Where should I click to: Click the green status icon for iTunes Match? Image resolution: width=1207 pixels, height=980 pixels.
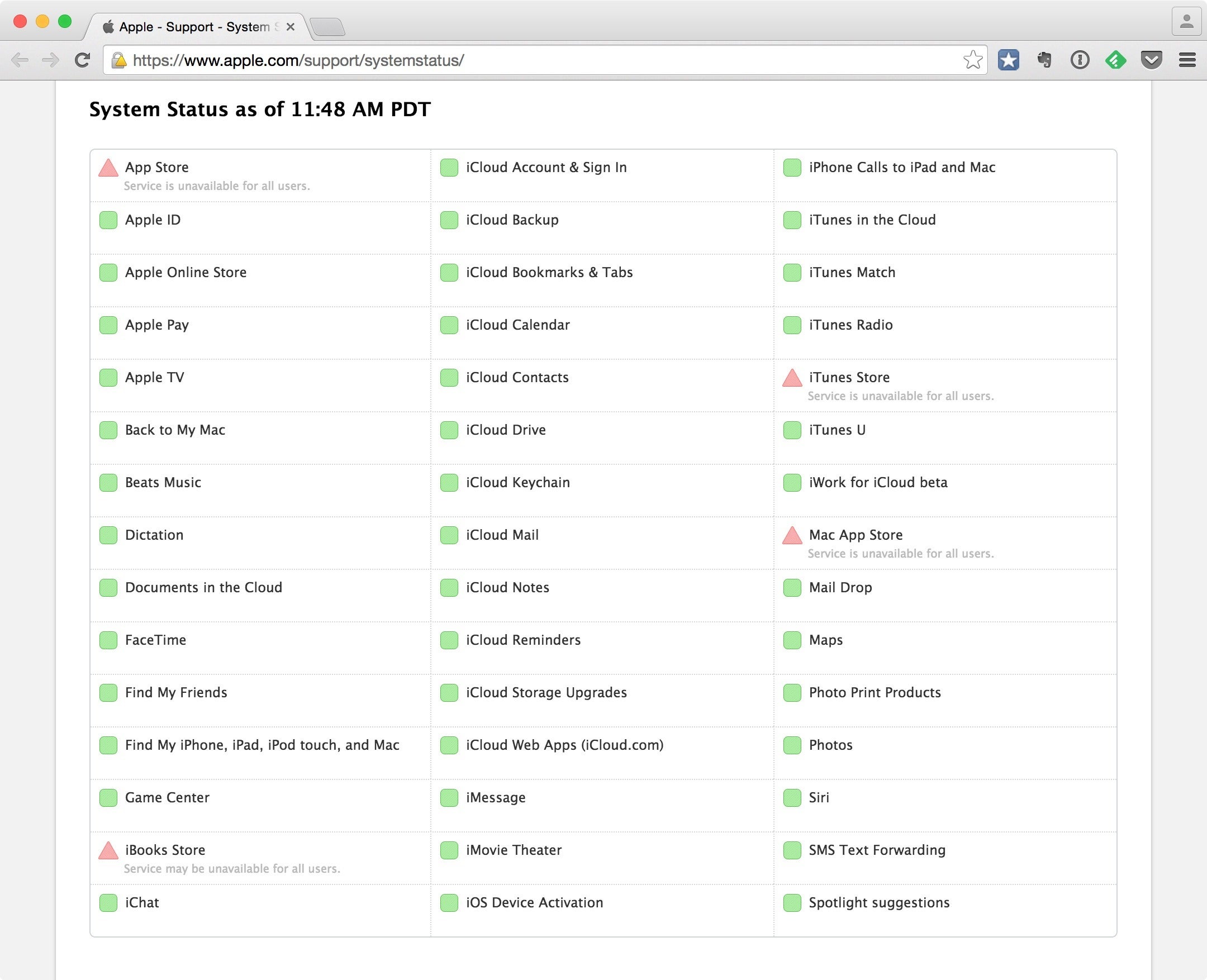(792, 273)
